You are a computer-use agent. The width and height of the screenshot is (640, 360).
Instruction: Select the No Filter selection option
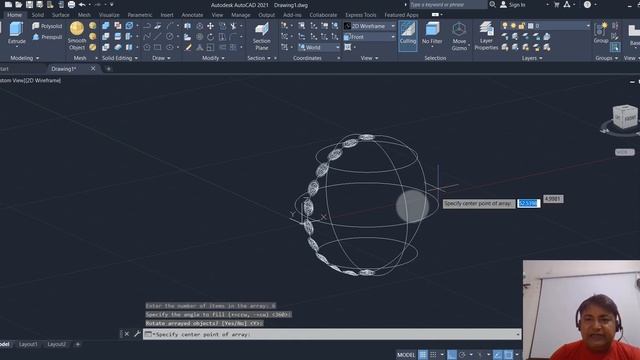[432, 33]
